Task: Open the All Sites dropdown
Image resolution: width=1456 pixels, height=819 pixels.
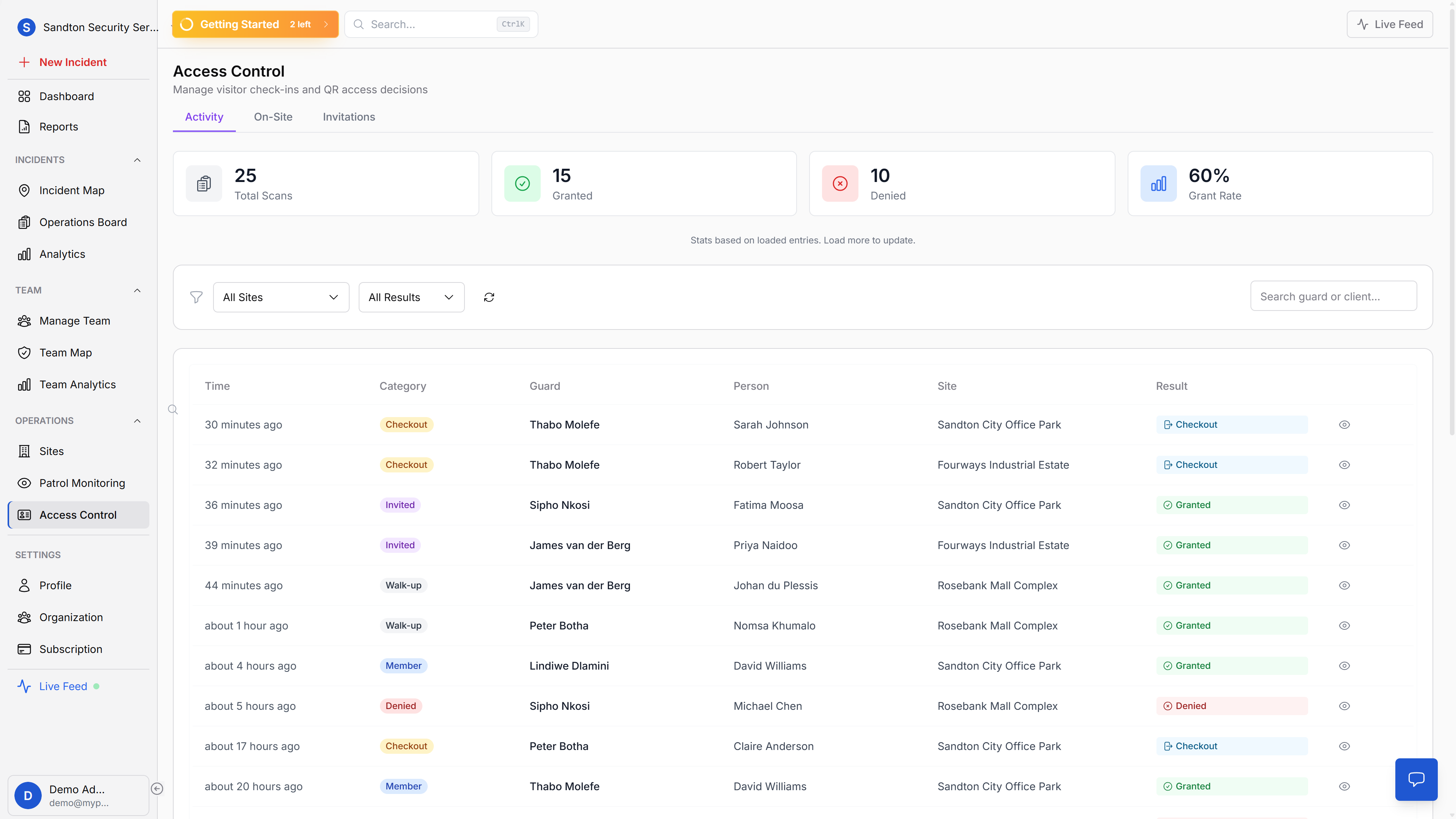Action: (281, 297)
